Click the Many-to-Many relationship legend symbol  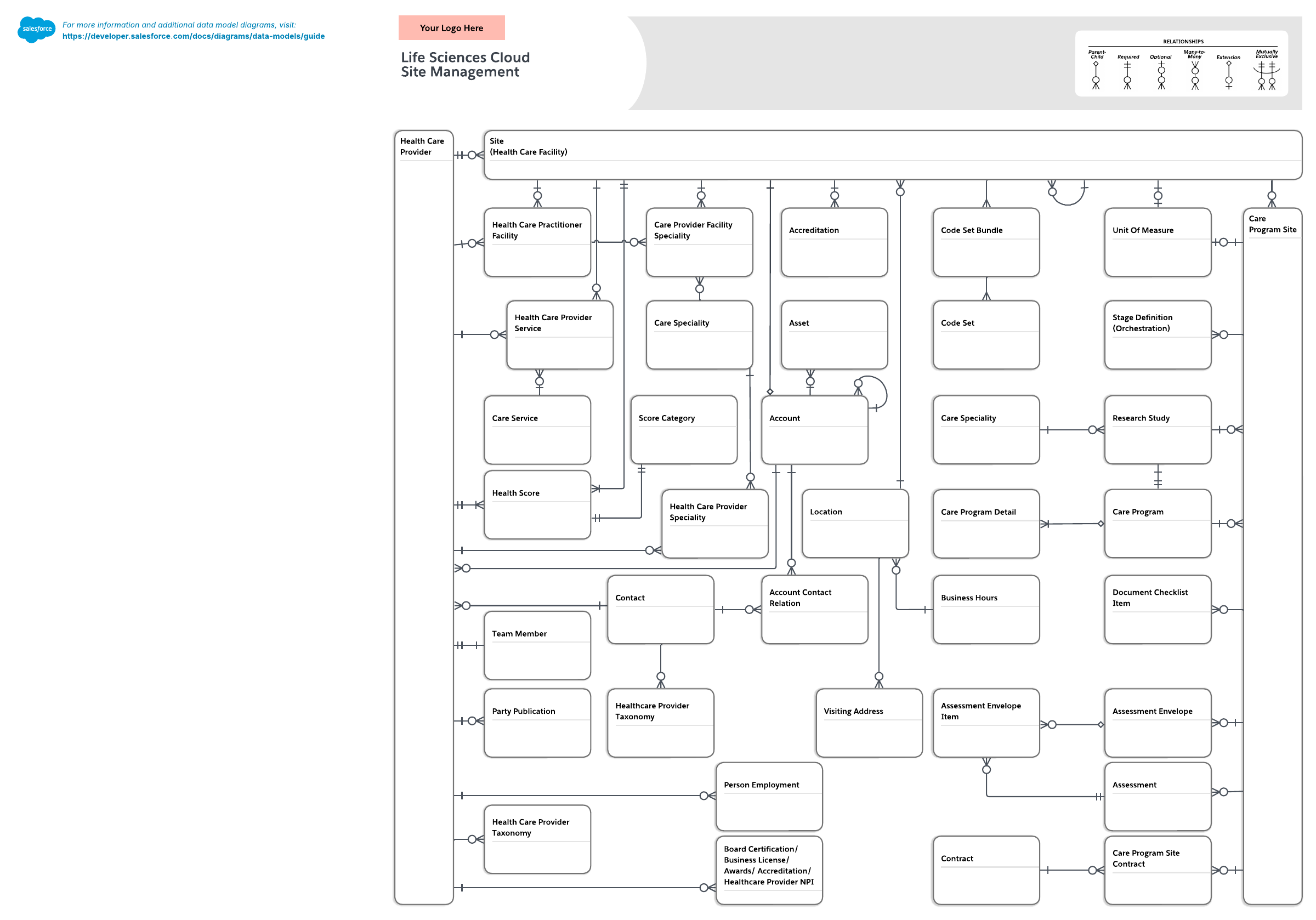coord(1194,75)
